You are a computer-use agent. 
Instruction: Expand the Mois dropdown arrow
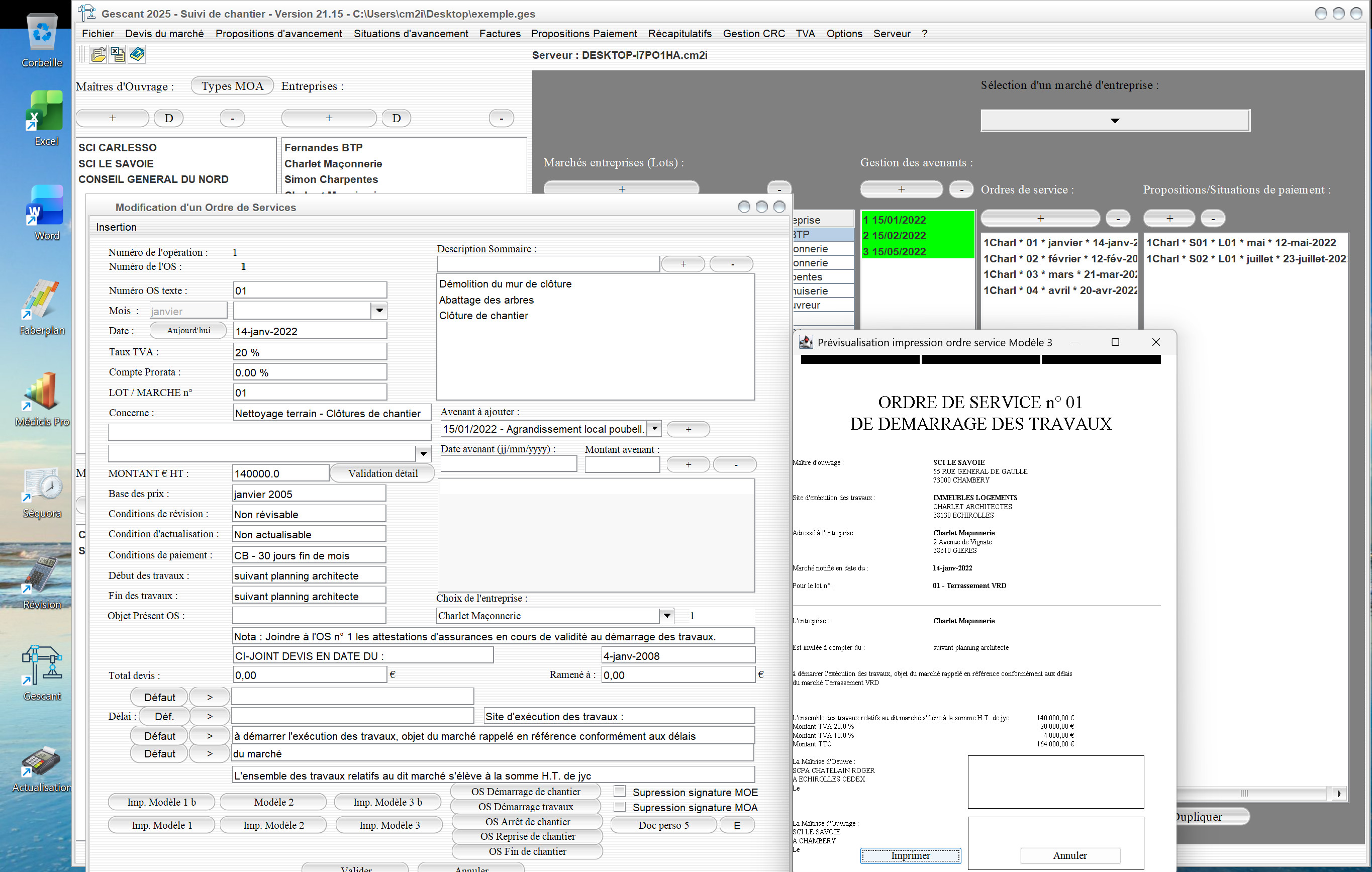click(x=379, y=311)
